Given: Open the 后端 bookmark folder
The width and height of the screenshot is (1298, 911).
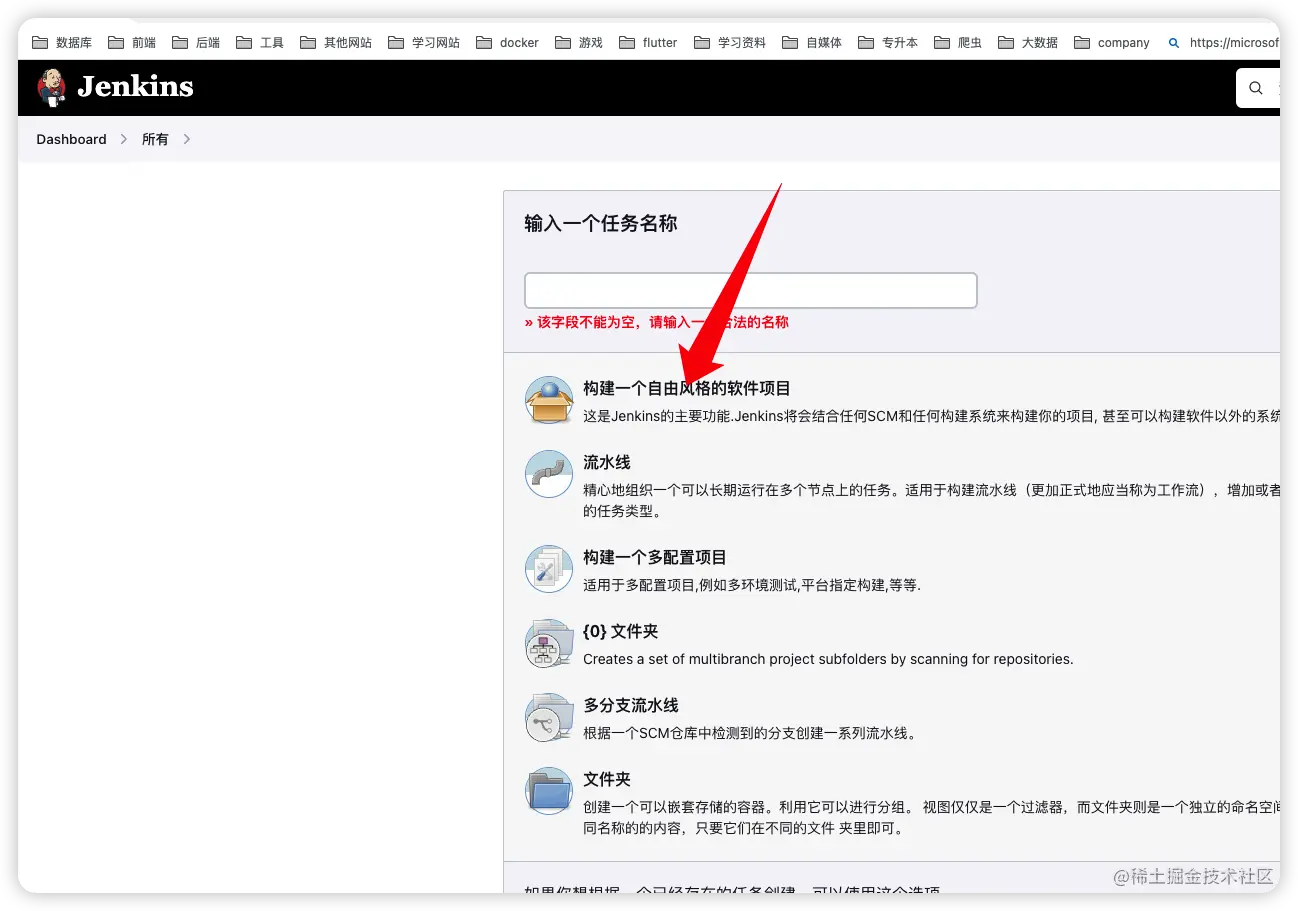Looking at the screenshot, I should [x=196, y=43].
